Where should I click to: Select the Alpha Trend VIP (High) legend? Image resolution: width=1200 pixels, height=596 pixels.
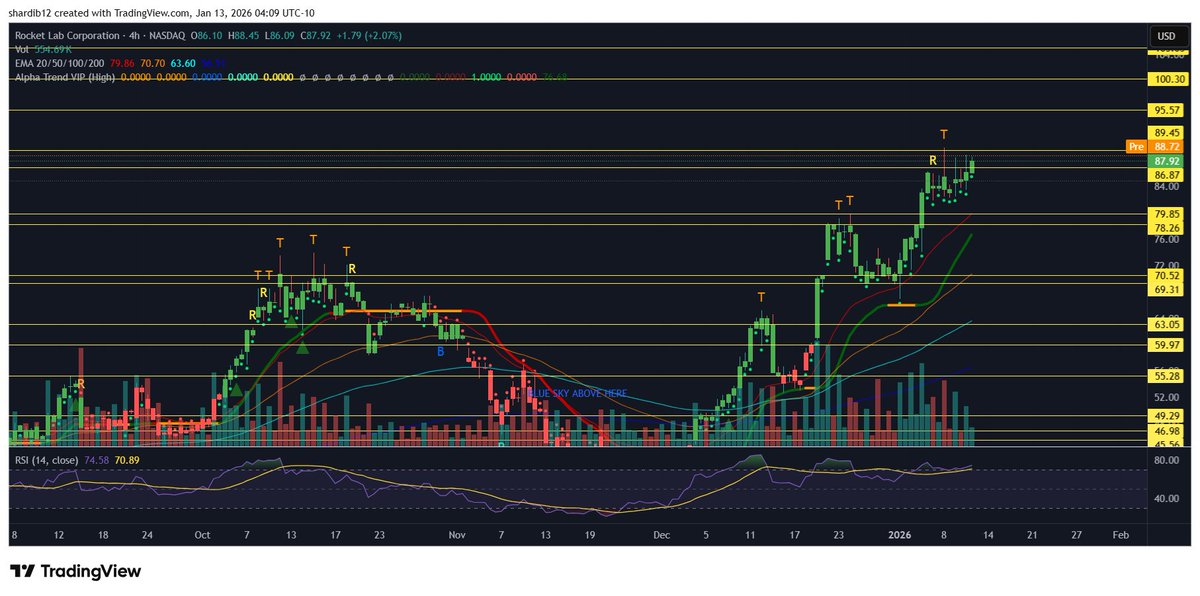coord(64,75)
